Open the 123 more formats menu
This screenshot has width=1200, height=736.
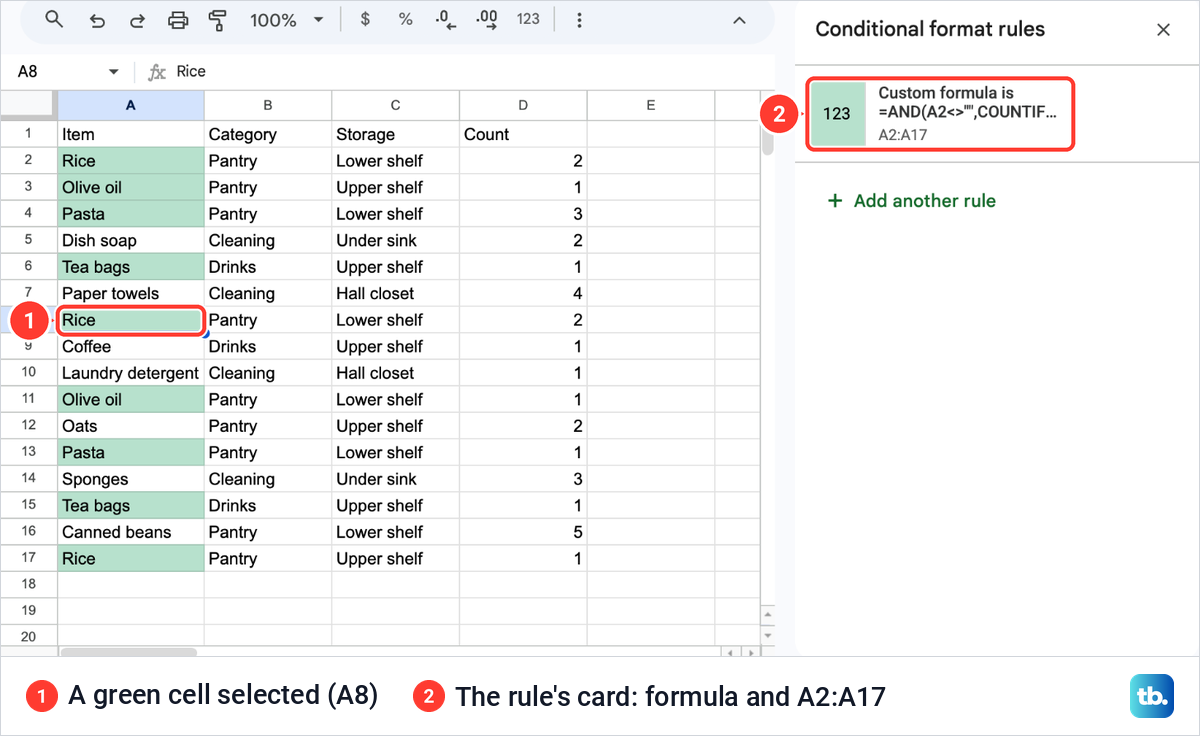pyautogui.click(x=528, y=19)
